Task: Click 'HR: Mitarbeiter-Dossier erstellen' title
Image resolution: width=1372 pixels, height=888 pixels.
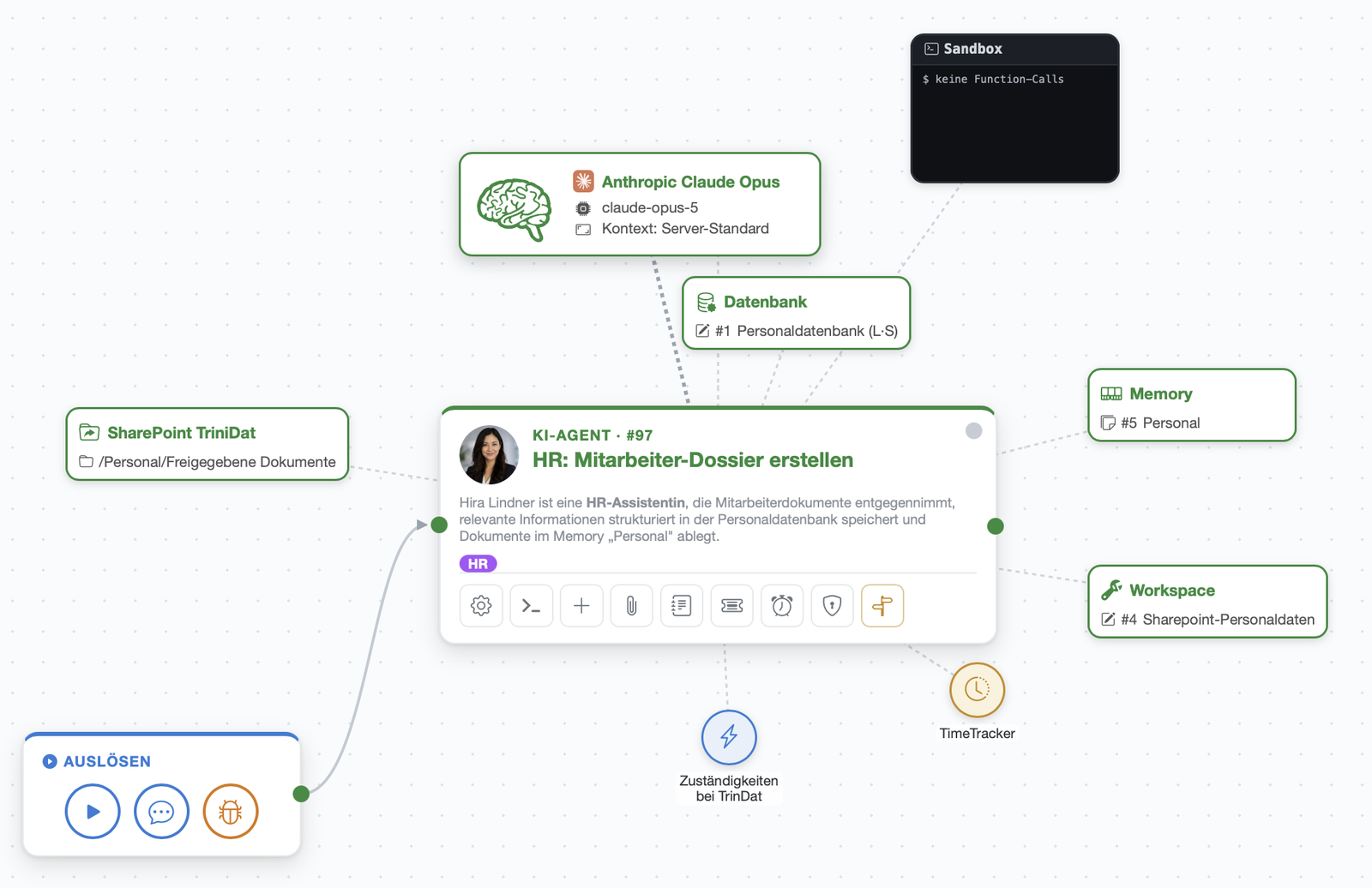Action: click(x=693, y=460)
